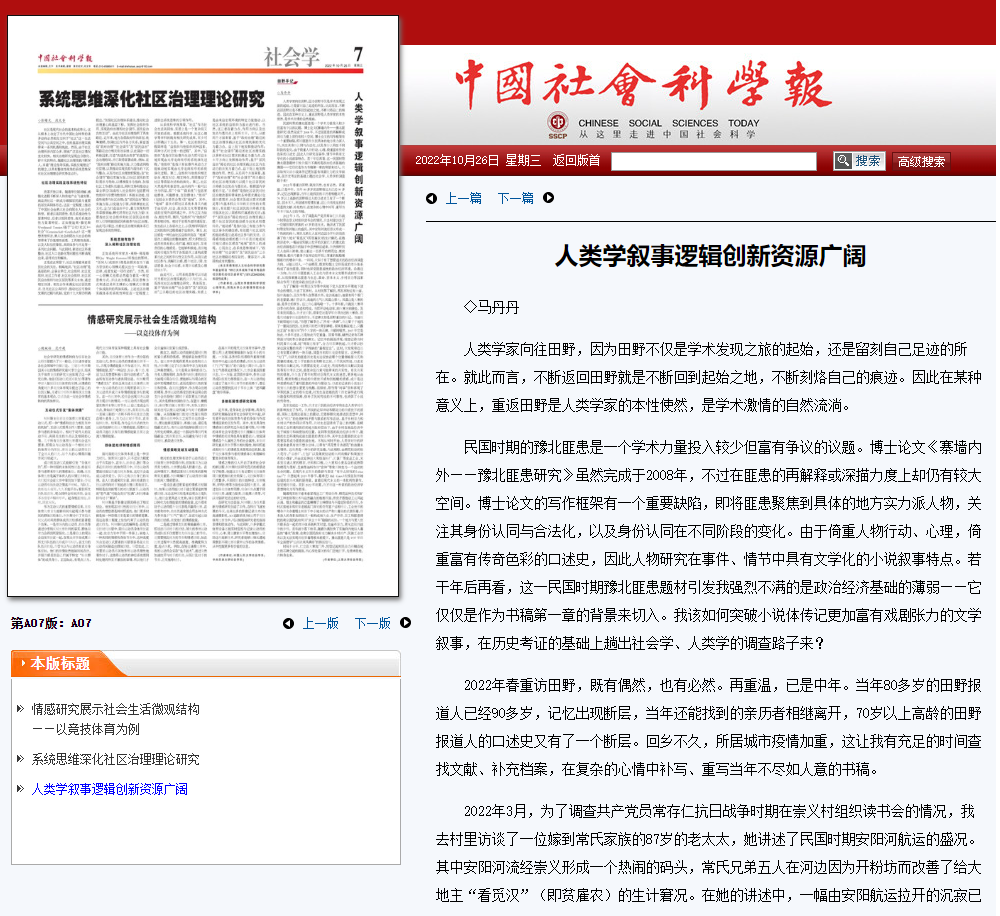Open 高级搜索 advanced search
The height and width of the screenshot is (916, 1000).
[921, 161]
